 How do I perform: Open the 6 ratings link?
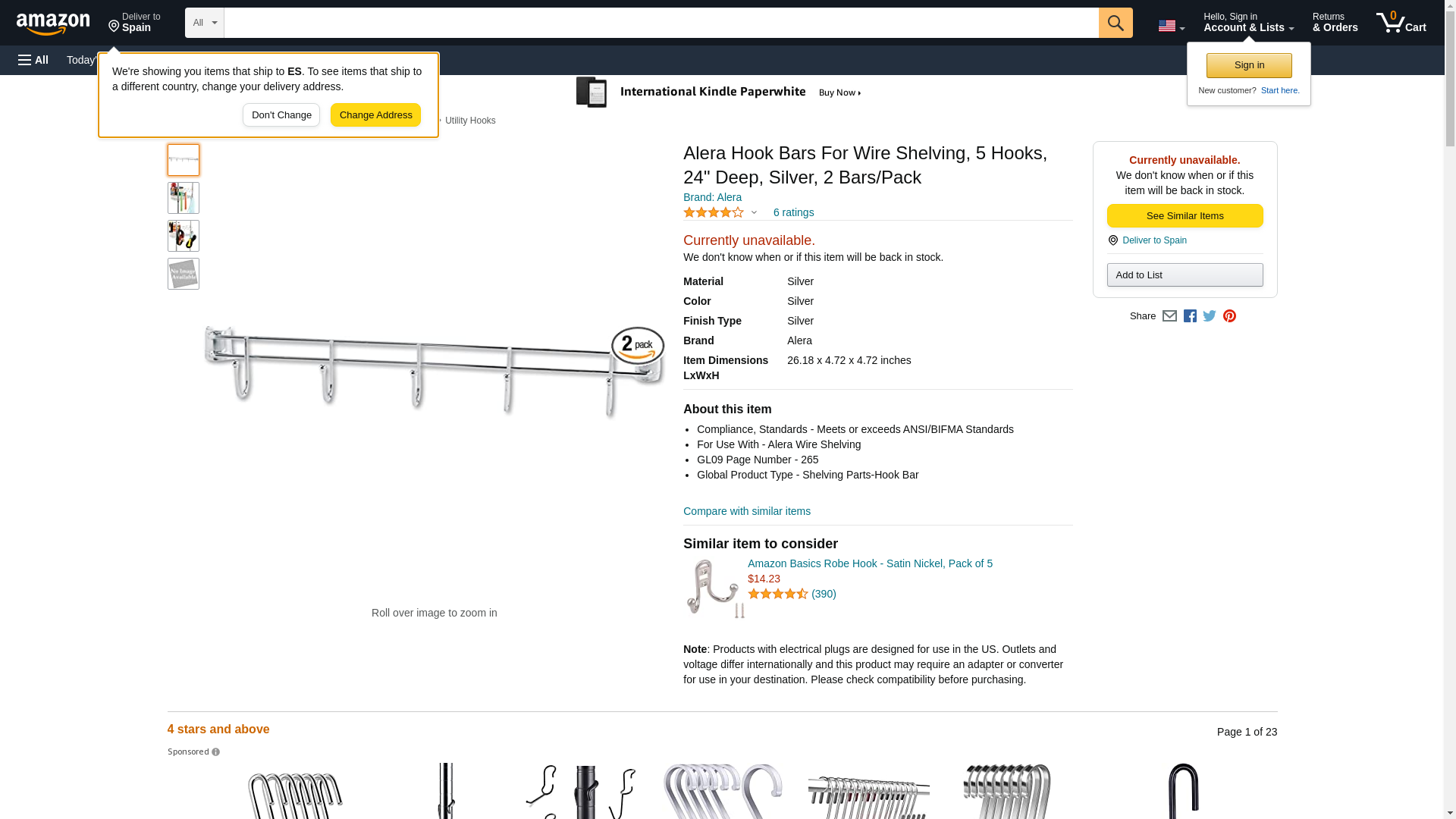(x=793, y=213)
